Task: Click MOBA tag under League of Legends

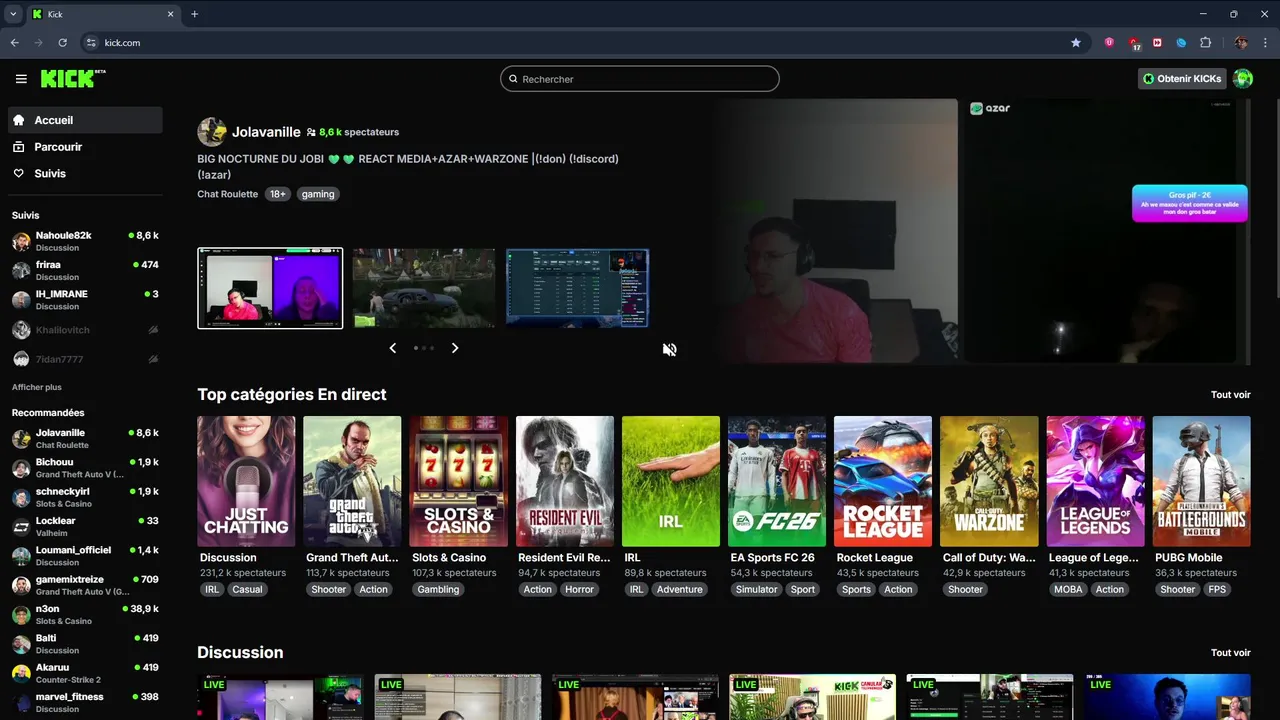Action: (x=1067, y=589)
